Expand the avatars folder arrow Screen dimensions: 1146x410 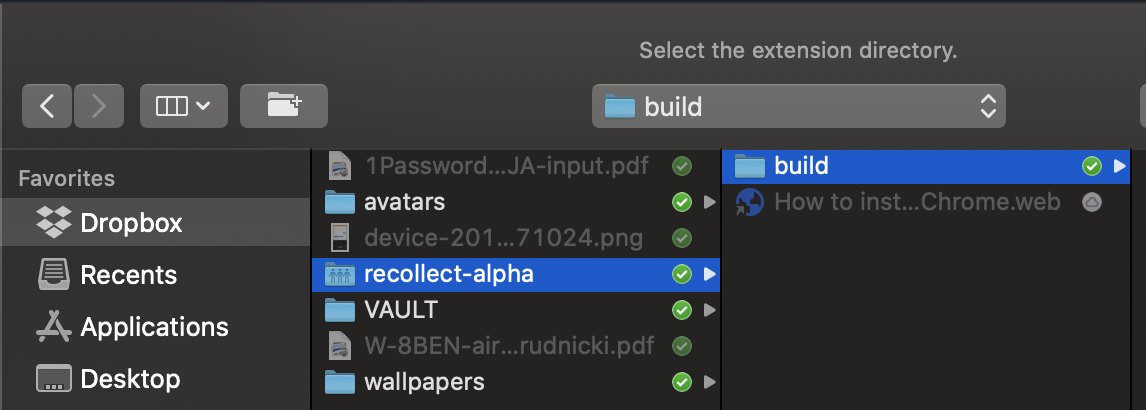pyautogui.click(x=709, y=202)
